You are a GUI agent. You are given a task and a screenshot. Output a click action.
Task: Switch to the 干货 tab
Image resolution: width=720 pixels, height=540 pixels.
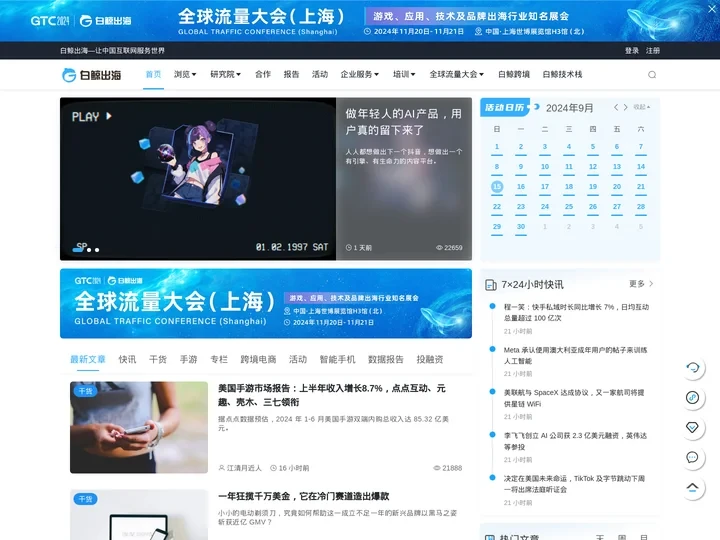[x=158, y=359]
